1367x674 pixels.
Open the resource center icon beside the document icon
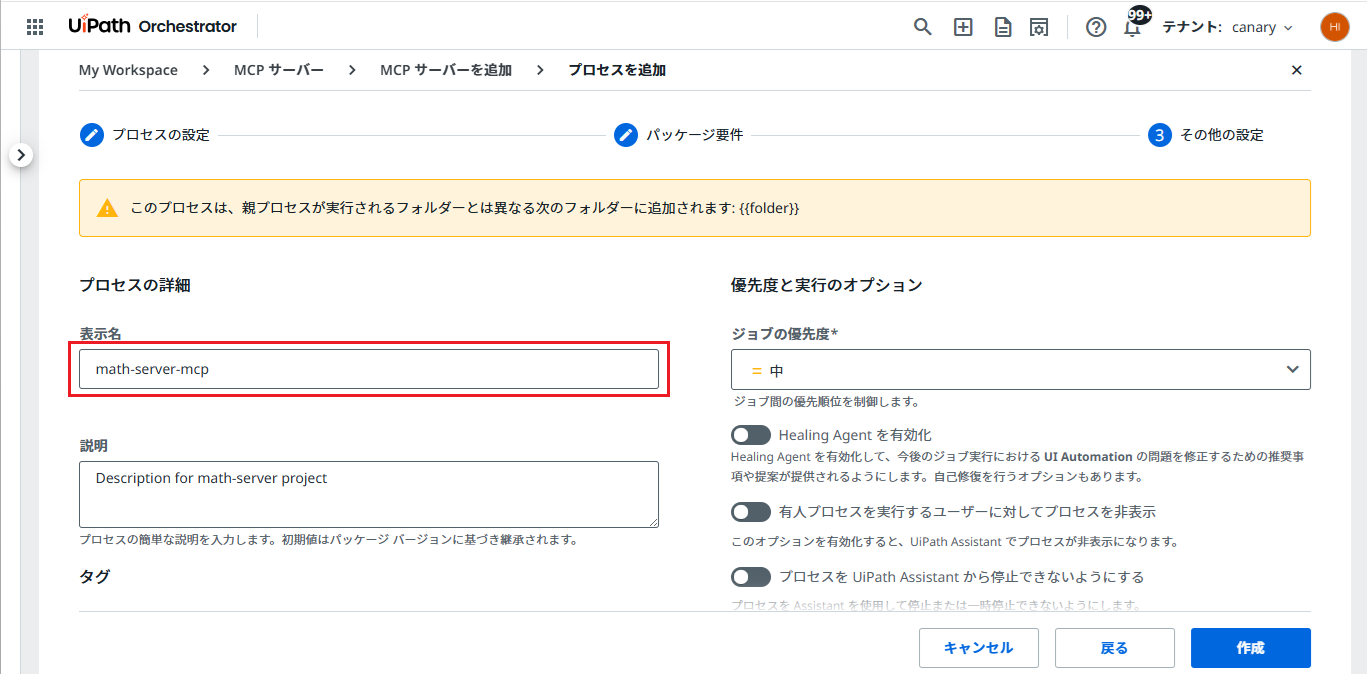[x=1040, y=27]
